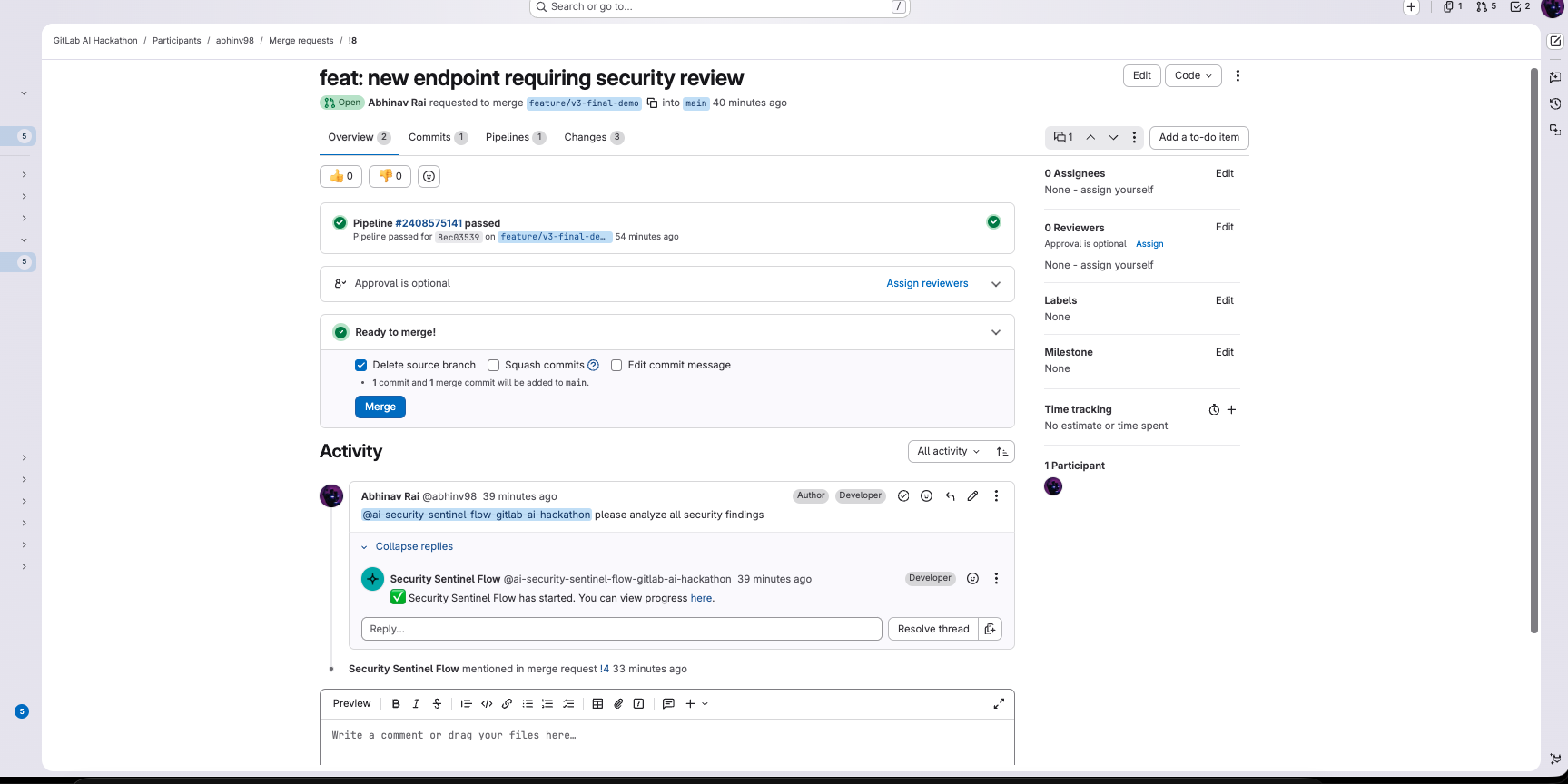Insert table in comment editor
Screen dimensions: 1568x784
[x=597, y=703]
